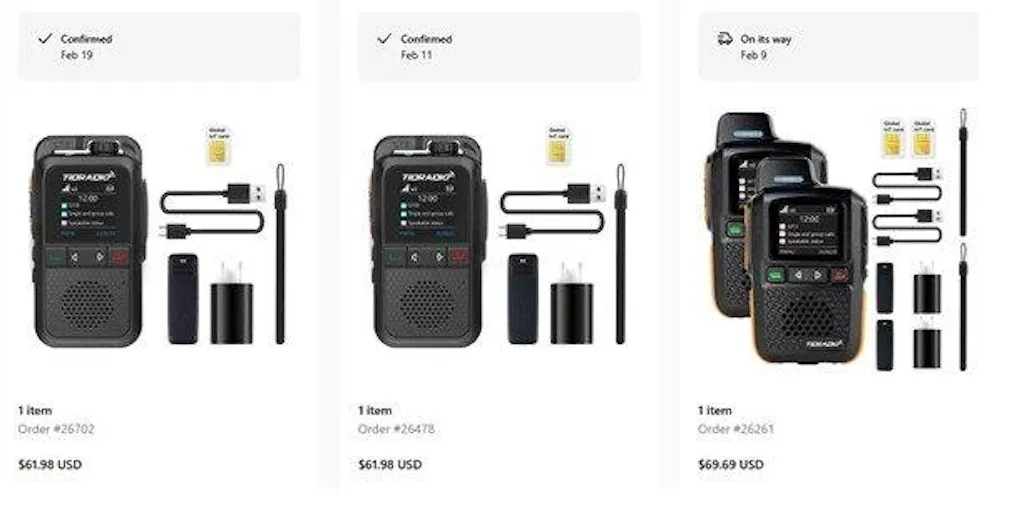
Task: Open the On its way Feb 9 banner
Action: point(839,46)
